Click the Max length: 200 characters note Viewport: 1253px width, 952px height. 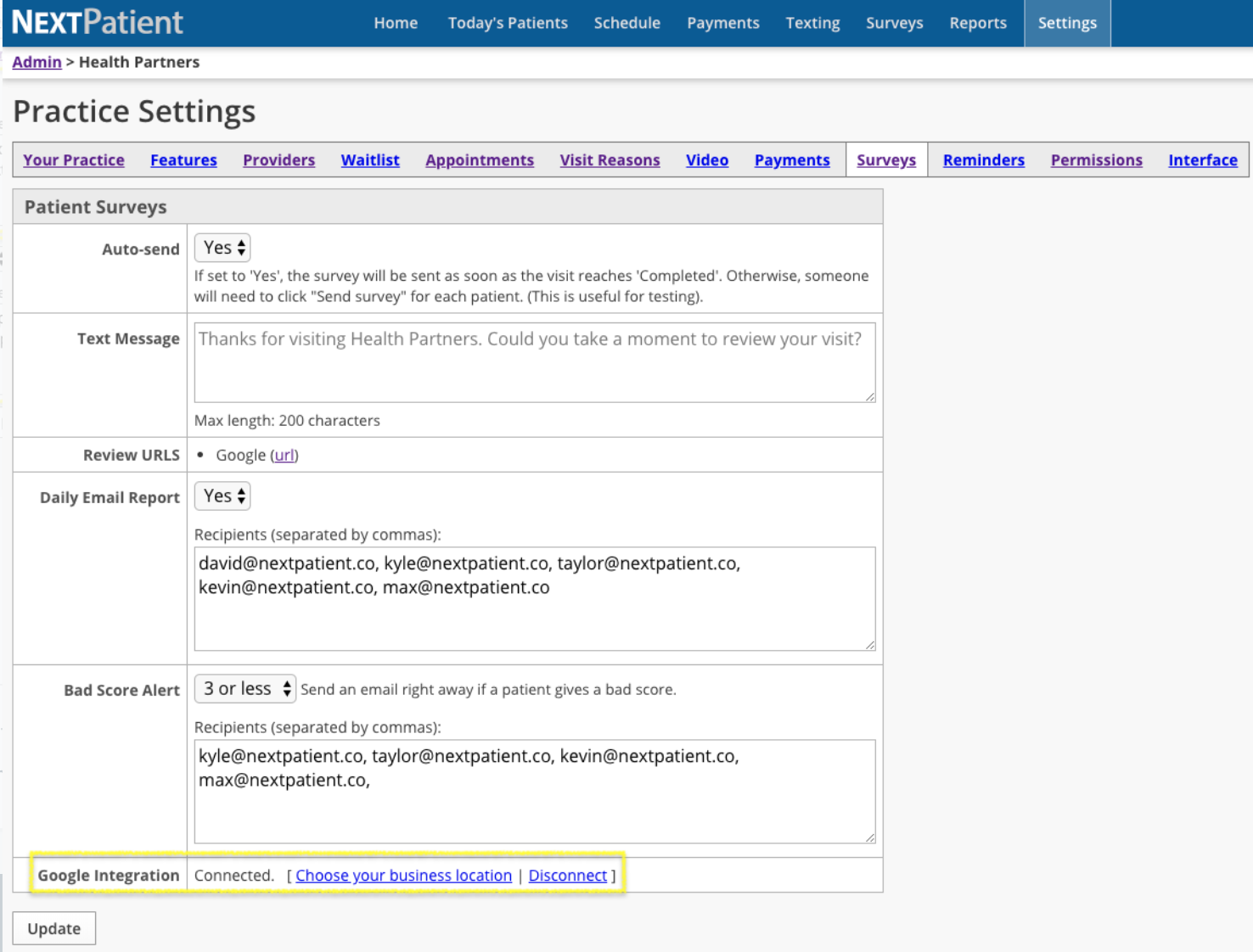coord(287,420)
